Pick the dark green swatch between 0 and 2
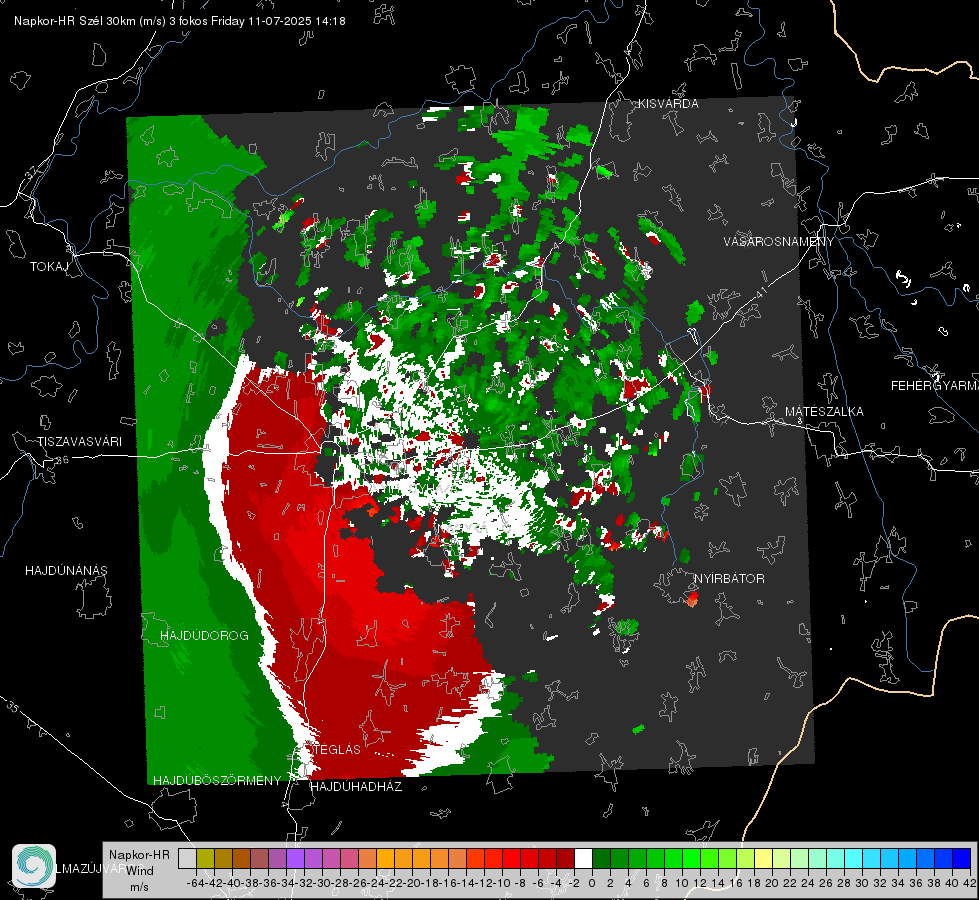 601,859
